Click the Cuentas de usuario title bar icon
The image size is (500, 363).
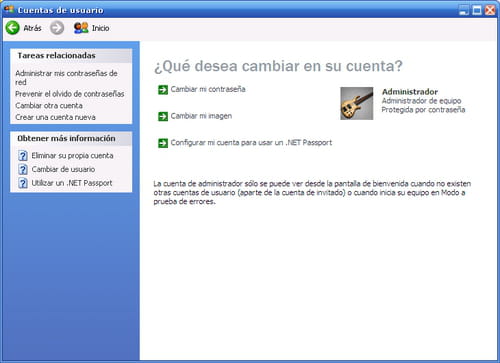(x=9, y=9)
